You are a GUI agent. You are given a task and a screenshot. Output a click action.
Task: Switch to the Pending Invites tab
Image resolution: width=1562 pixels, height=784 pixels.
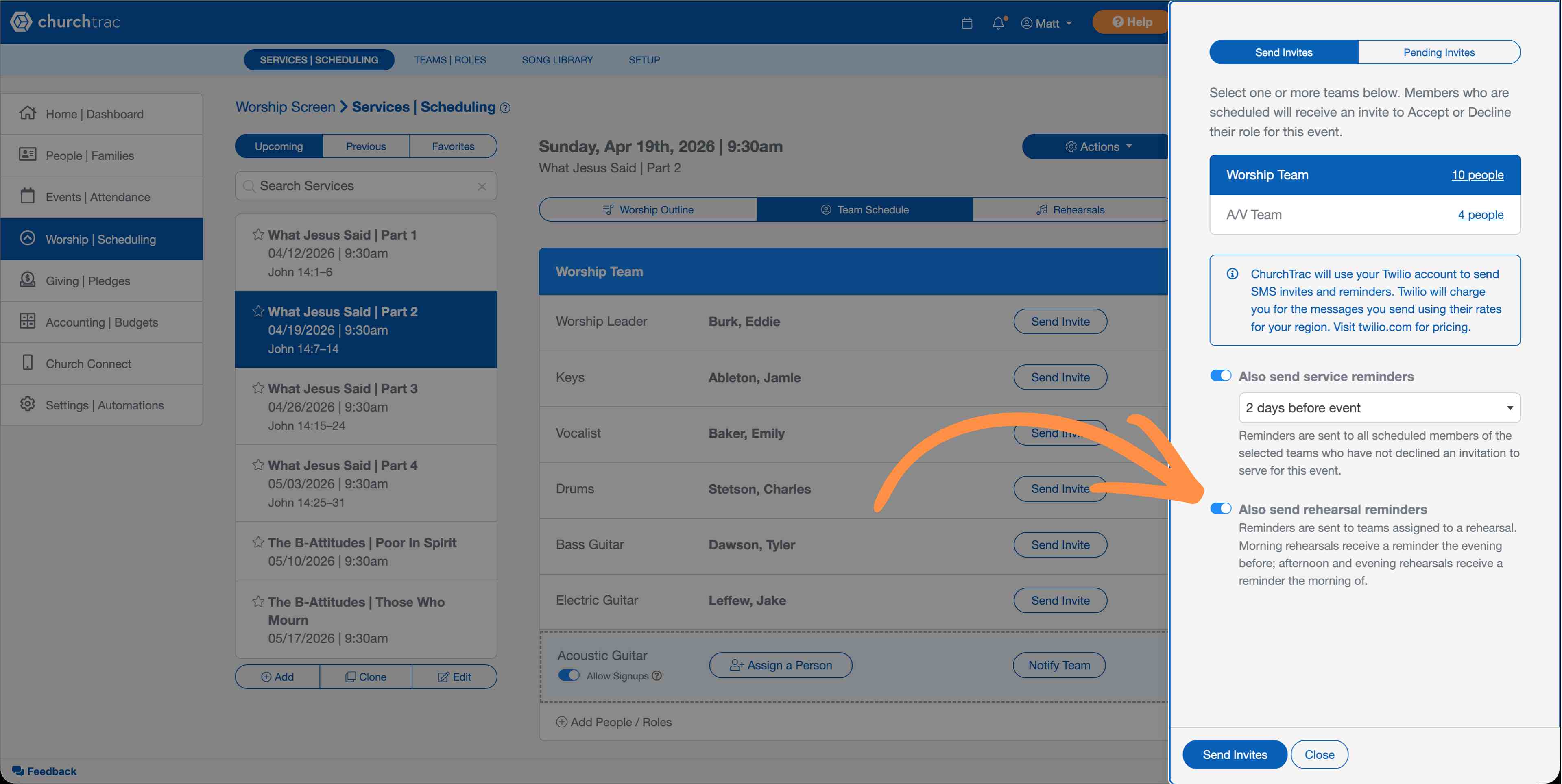coord(1438,52)
